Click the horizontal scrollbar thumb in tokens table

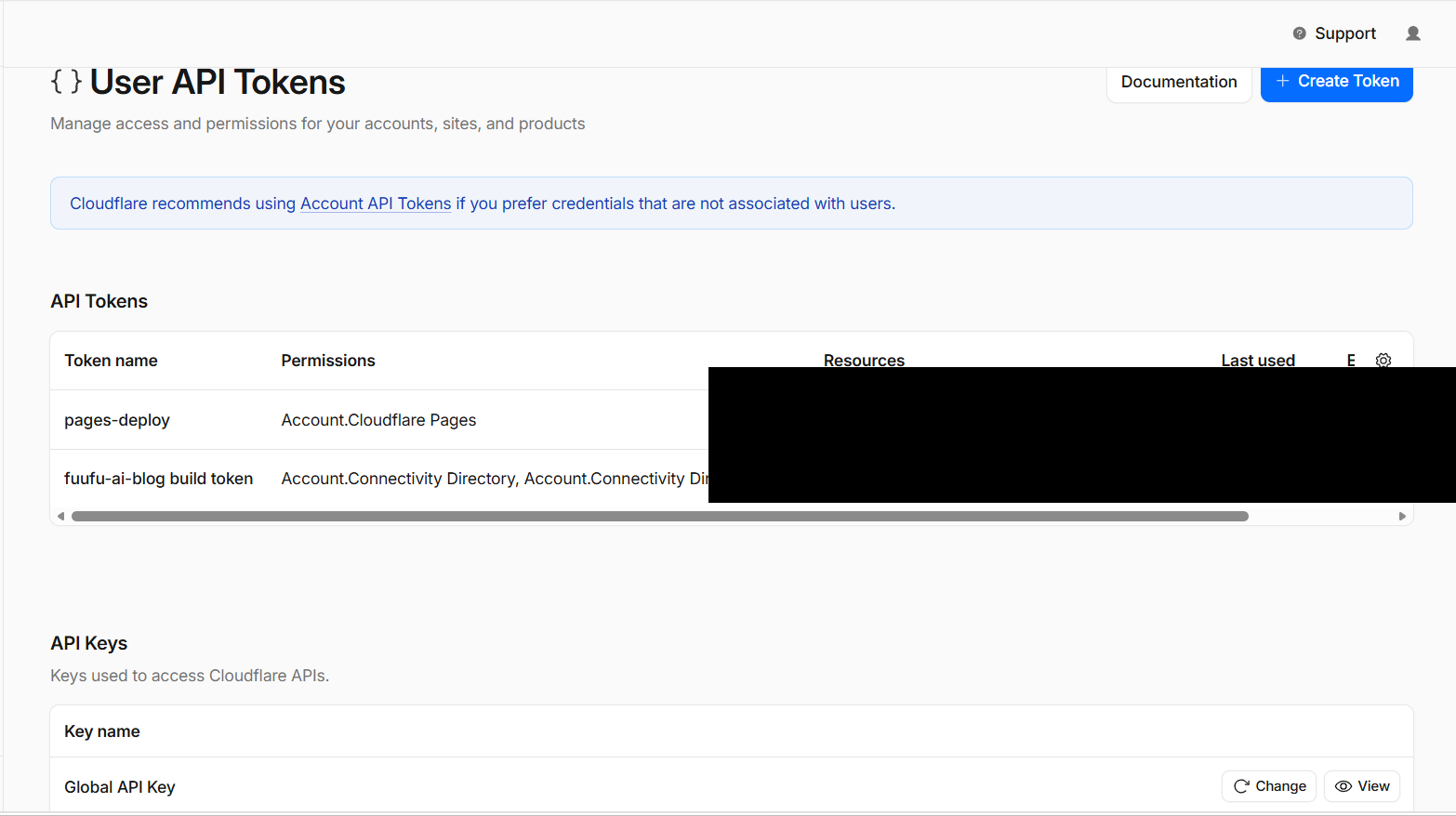[x=660, y=516]
